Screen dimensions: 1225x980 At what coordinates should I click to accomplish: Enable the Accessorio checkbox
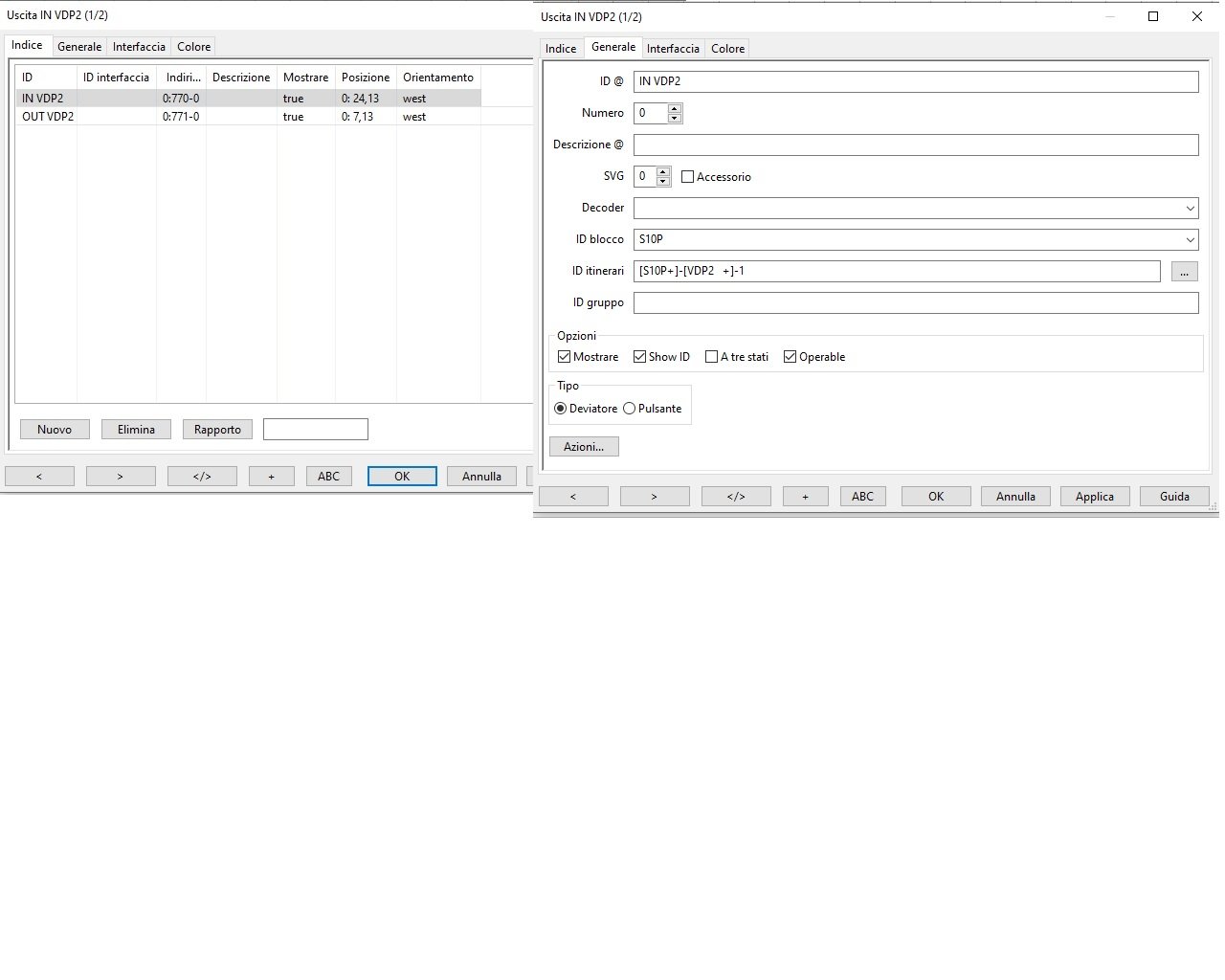click(x=687, y=177)
